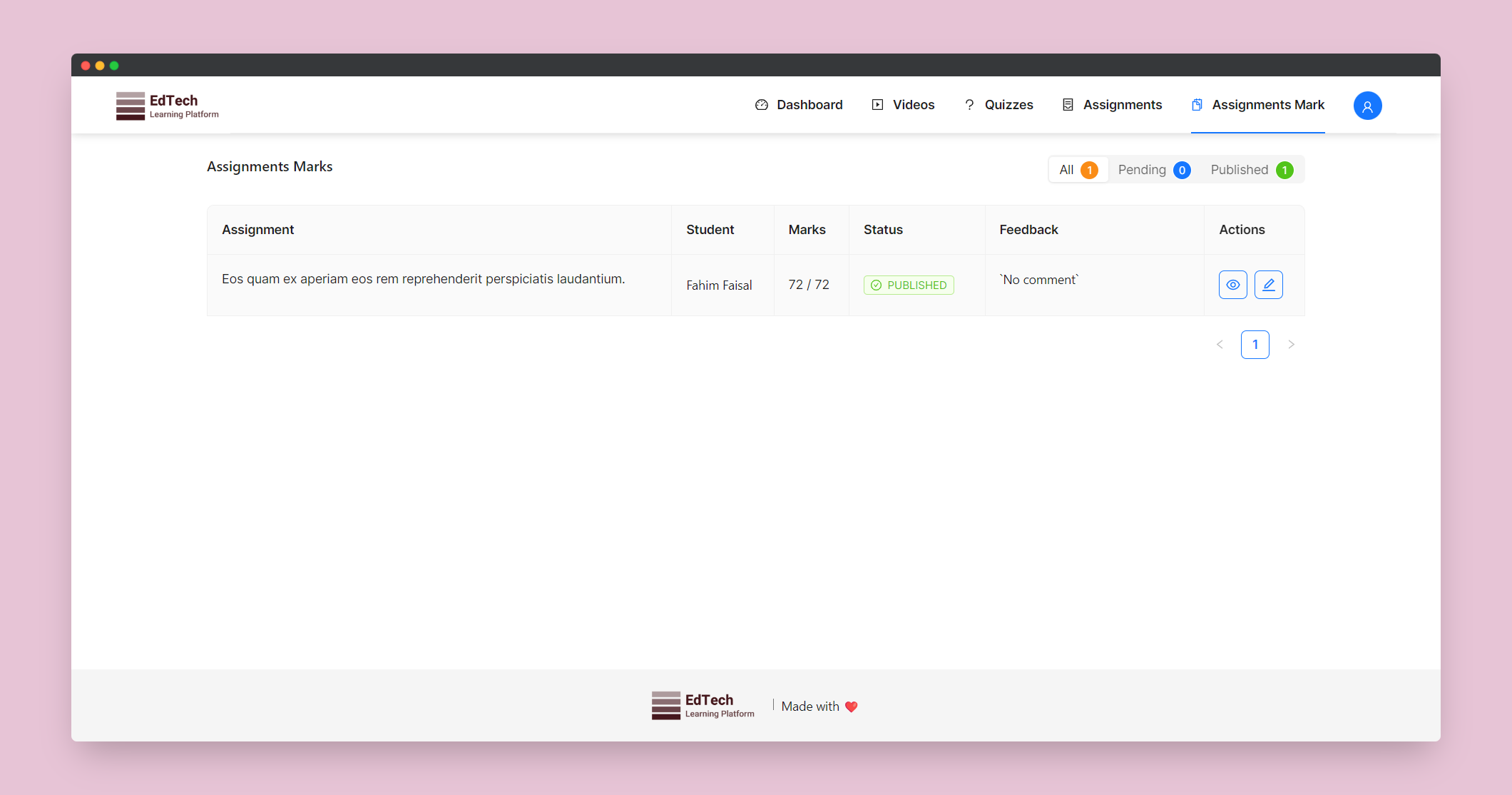Click the pencil edit icon button
The width and height of the screenshot is (1512, 795).
click(1268, 285)
